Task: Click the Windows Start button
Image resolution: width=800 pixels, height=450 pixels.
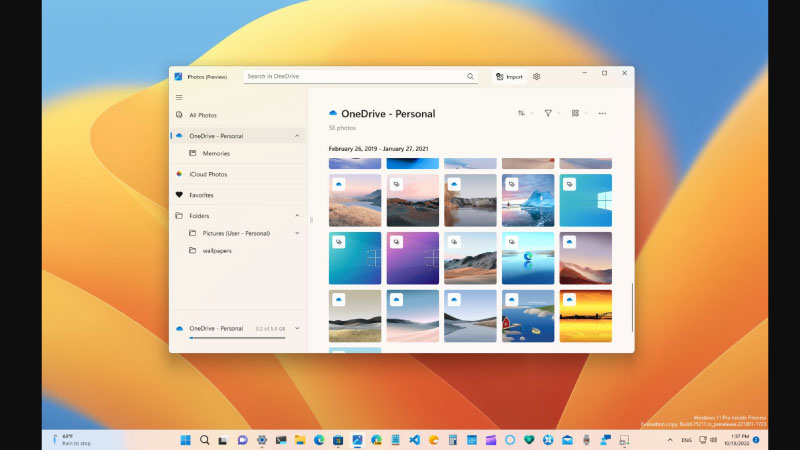Action: (x=185, y=440)
